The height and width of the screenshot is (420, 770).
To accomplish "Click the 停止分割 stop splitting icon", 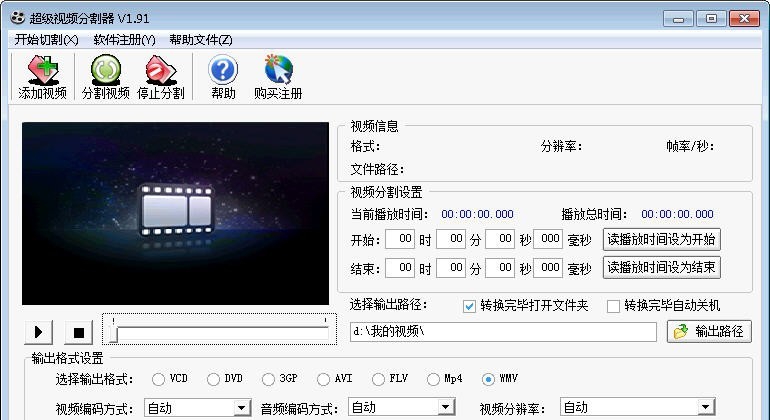I will pyautogui.click(x=161, y=77).
